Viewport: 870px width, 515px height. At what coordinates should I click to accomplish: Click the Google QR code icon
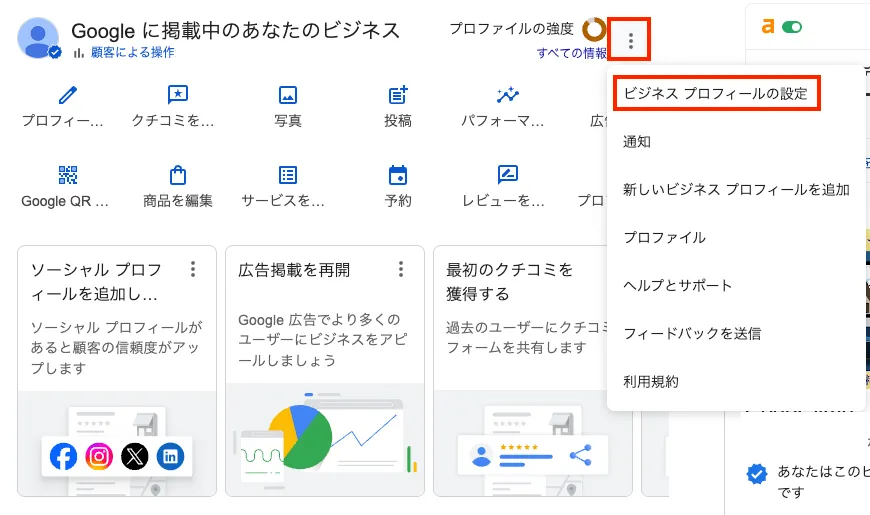point(68,175)
